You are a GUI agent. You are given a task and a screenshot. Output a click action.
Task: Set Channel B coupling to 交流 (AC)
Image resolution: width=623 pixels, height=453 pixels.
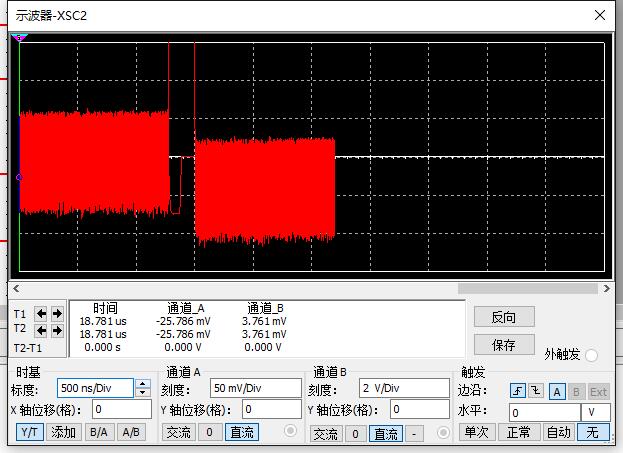click(326, 434)
